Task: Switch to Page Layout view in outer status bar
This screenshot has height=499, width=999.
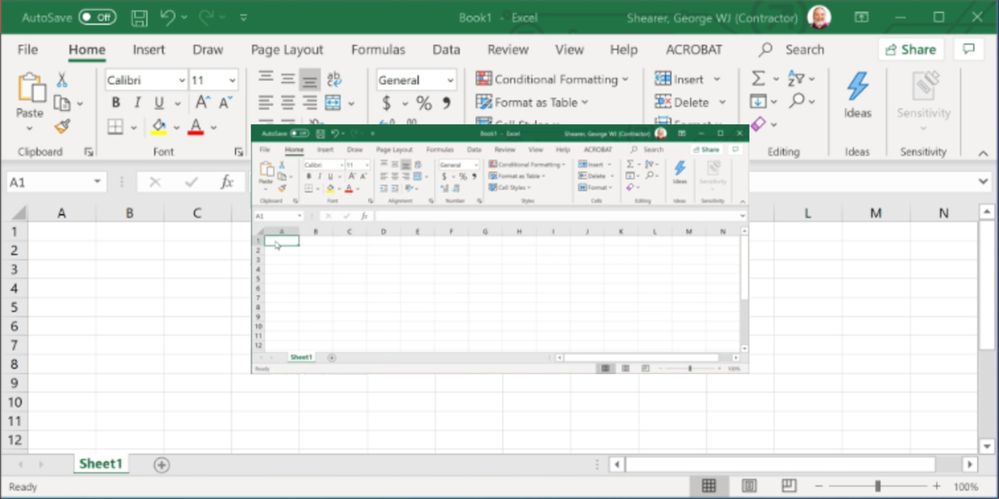Action: [743, 486]
